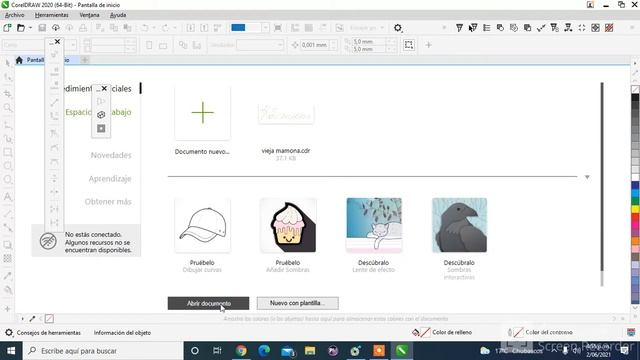Select the Crop tool in toolbox

pyautogui.click(x=7, y=93)
